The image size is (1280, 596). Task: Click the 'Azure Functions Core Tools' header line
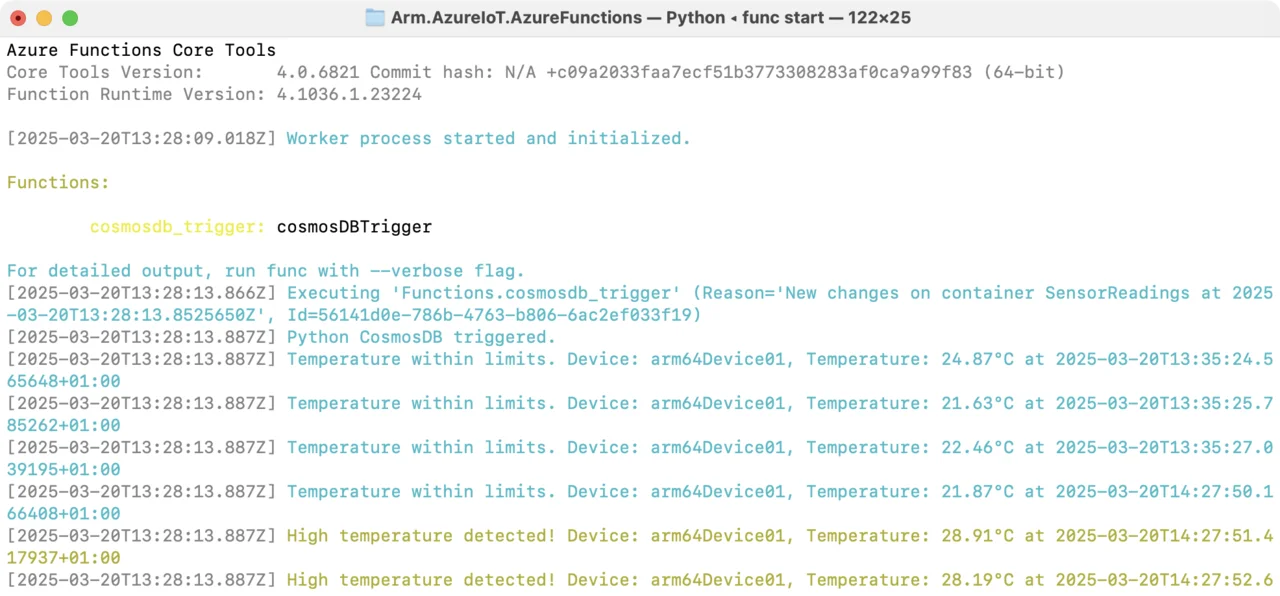(141, 50)
